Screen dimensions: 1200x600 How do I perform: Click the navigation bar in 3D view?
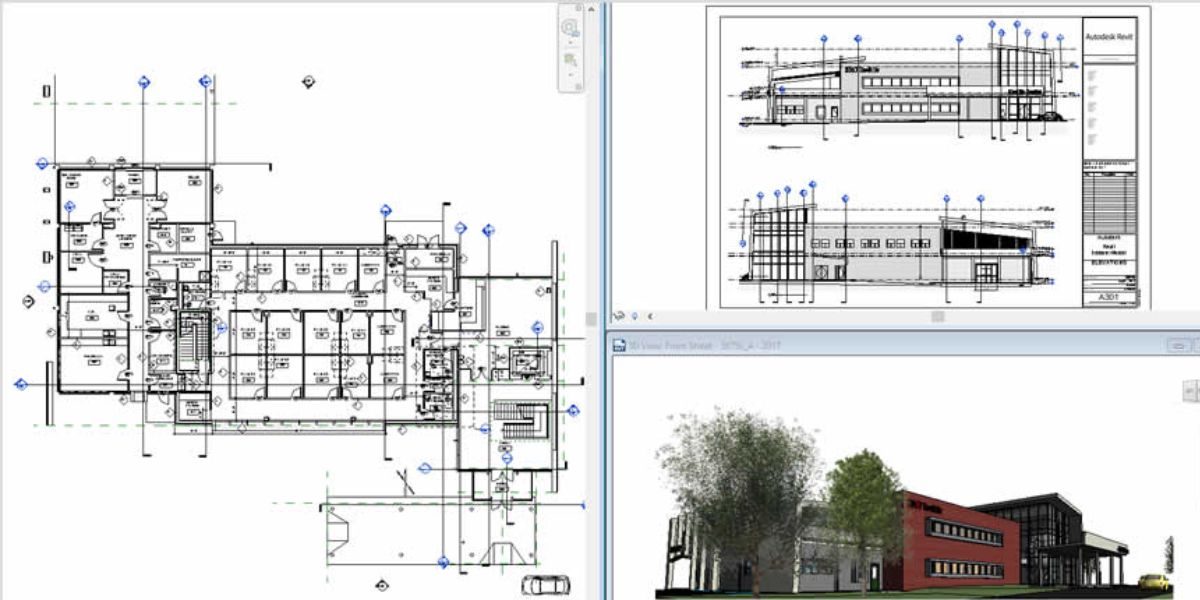coord(1192,390)
